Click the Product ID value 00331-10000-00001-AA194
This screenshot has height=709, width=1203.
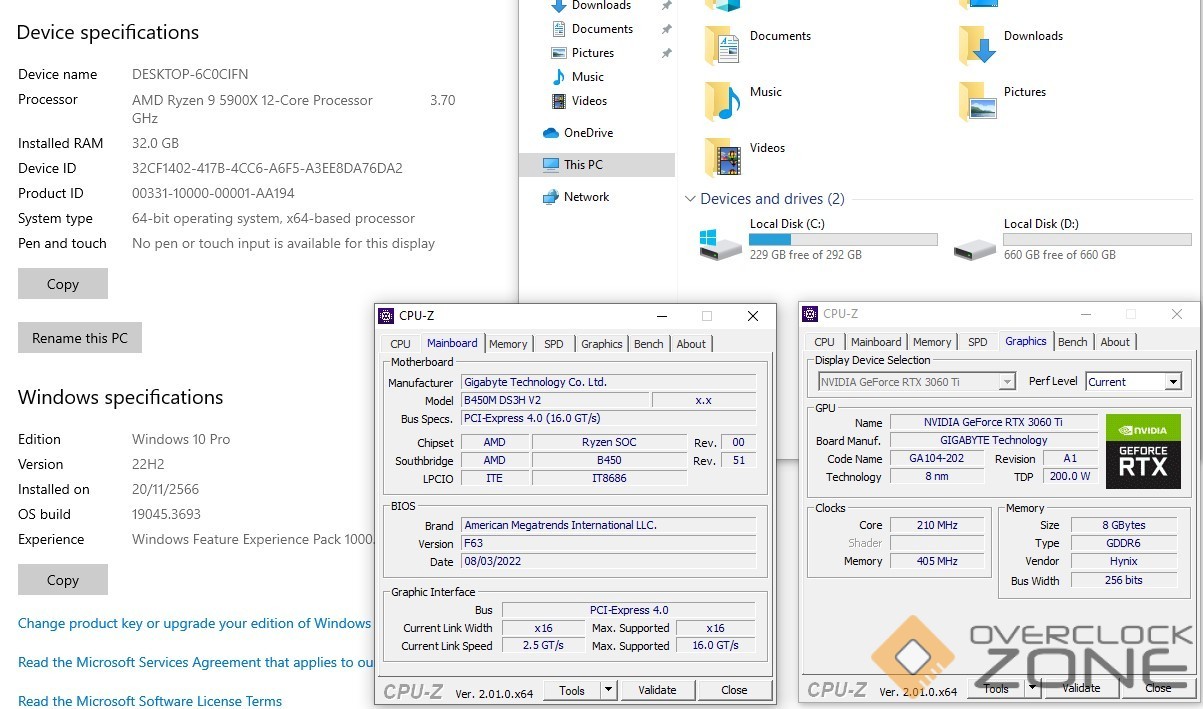(x=213, y=193)
